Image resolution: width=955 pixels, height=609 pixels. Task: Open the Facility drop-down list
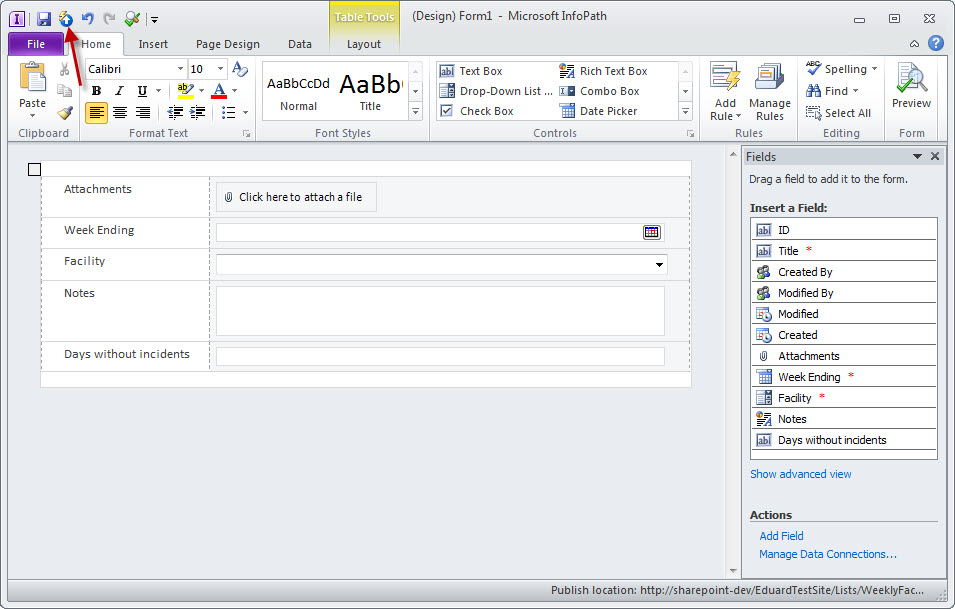(x=659, y=264)
